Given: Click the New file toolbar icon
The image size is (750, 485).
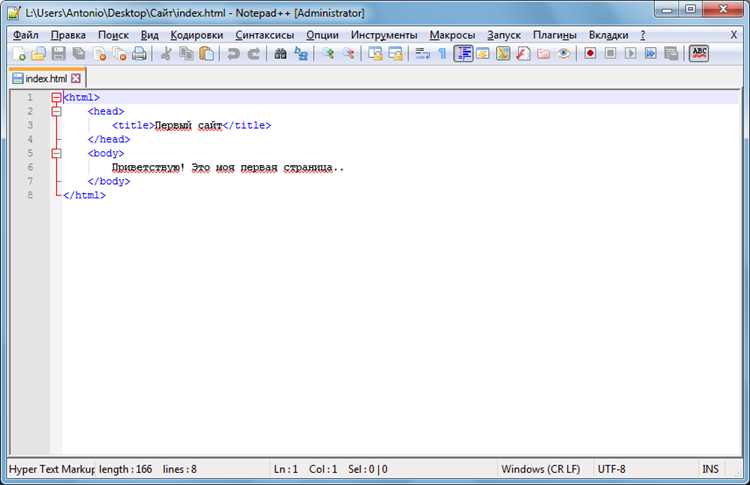Looking at the screenshot, I should tap(19, 54).
